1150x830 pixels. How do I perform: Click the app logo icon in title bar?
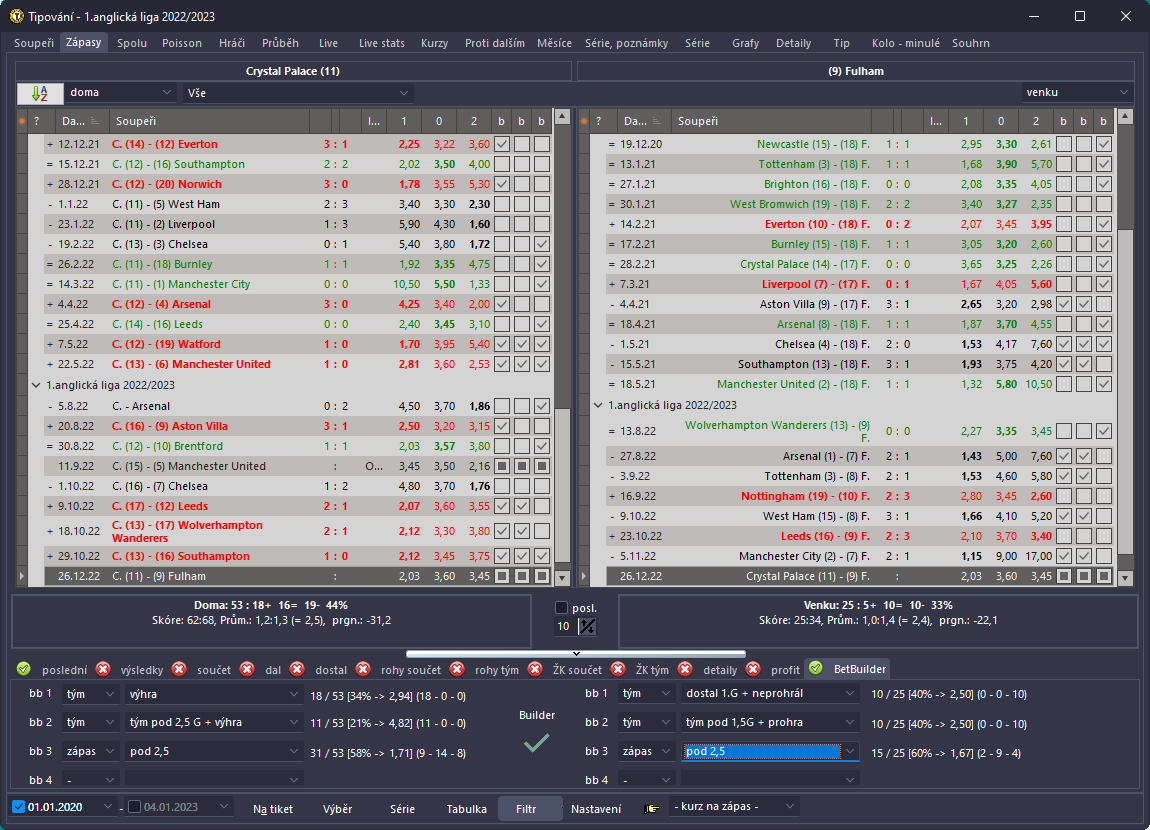(x=15, y=16)
